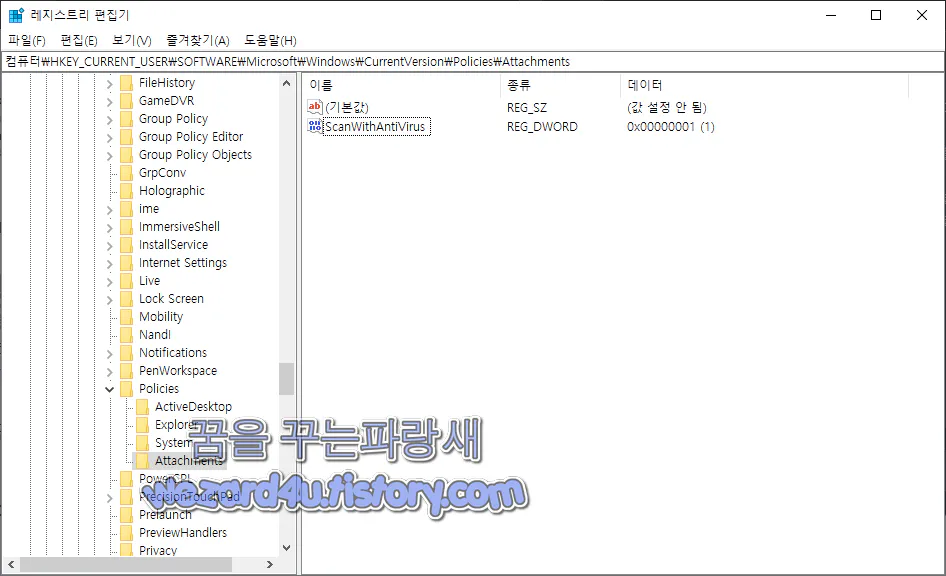Click the PenWorkspace folder icon
Viewport: 946px width, 576px height.
click(x=126, y=371)
